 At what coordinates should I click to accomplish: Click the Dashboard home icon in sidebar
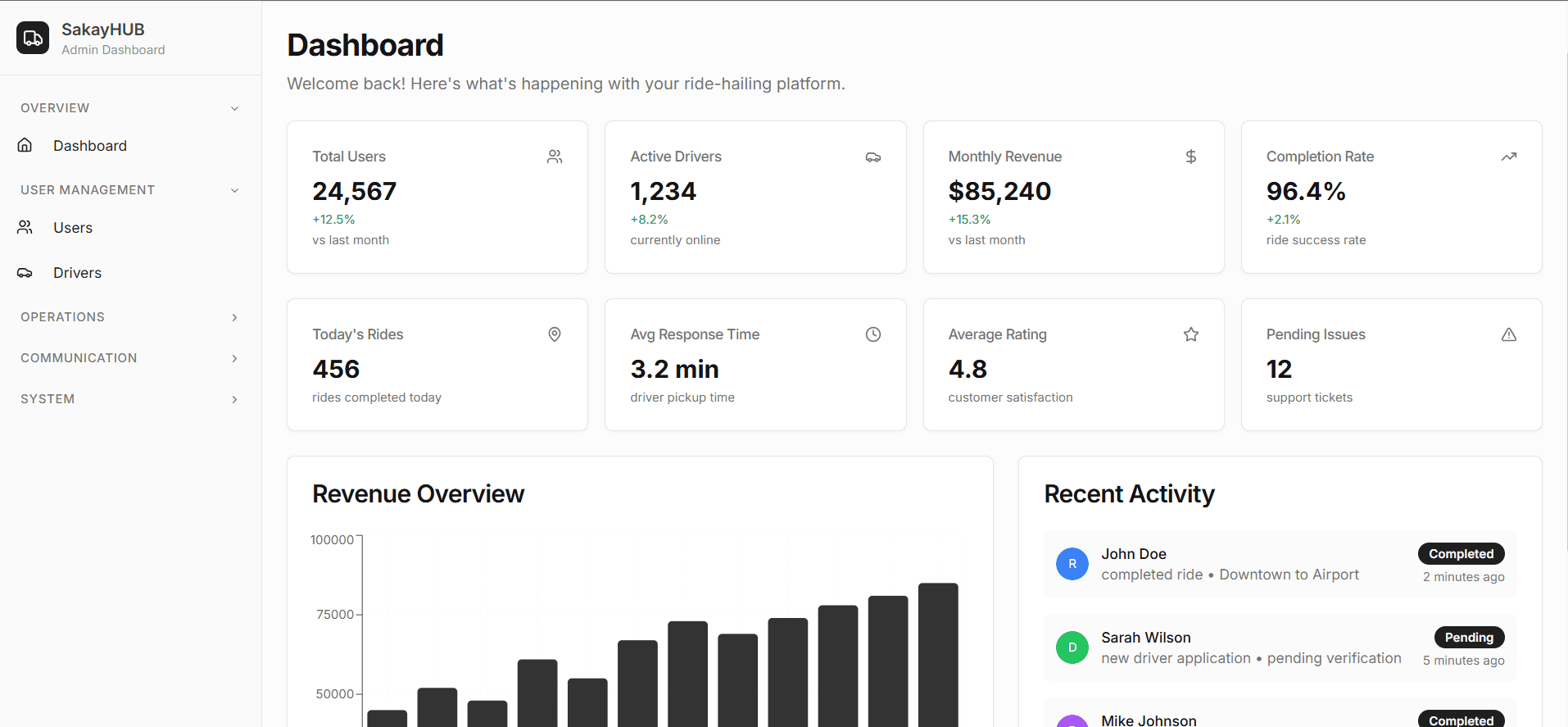tap(25, 145)
